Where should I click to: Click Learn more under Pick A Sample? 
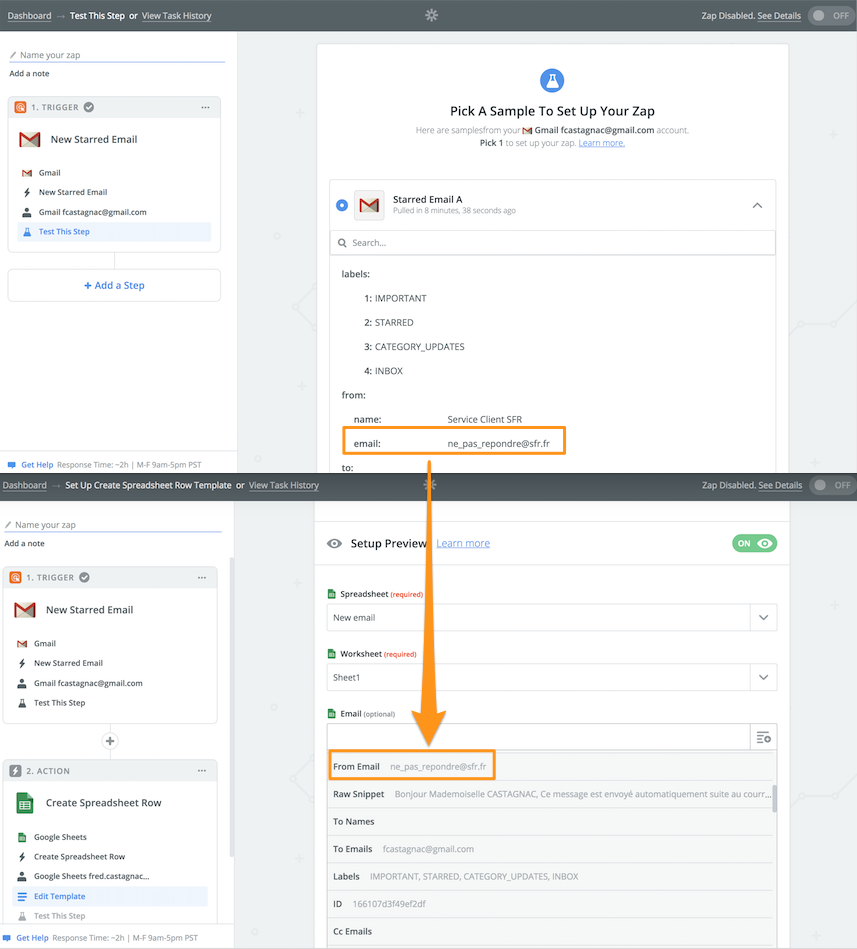602,143
